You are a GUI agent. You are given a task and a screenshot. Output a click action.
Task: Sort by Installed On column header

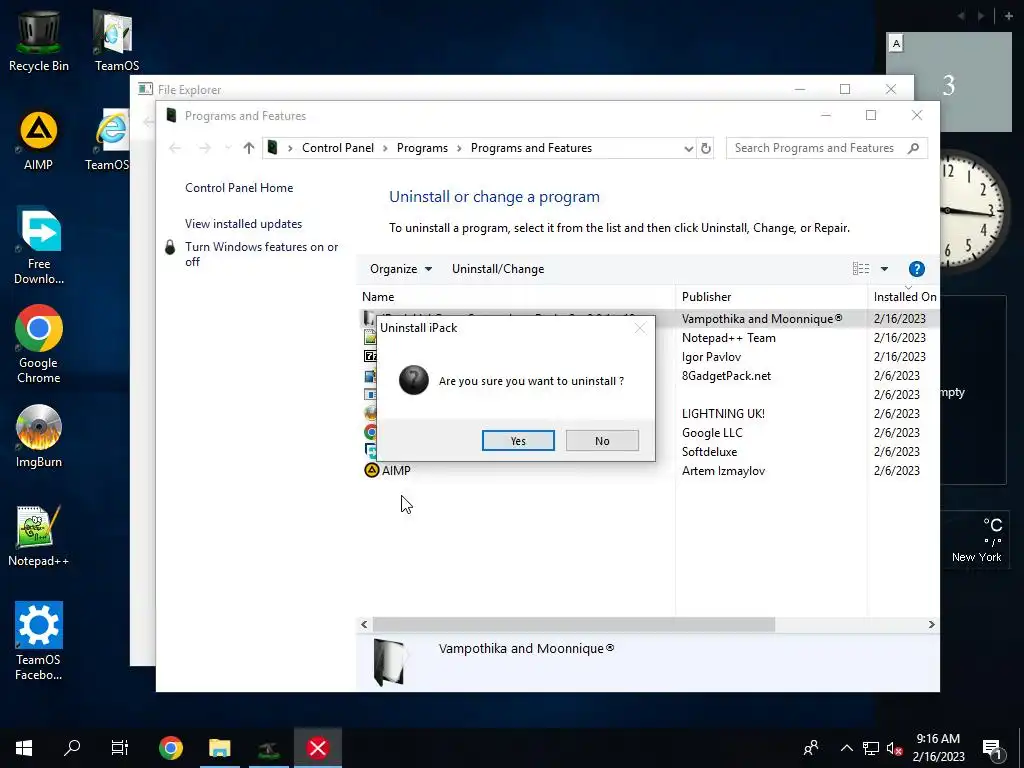(904, 297)
